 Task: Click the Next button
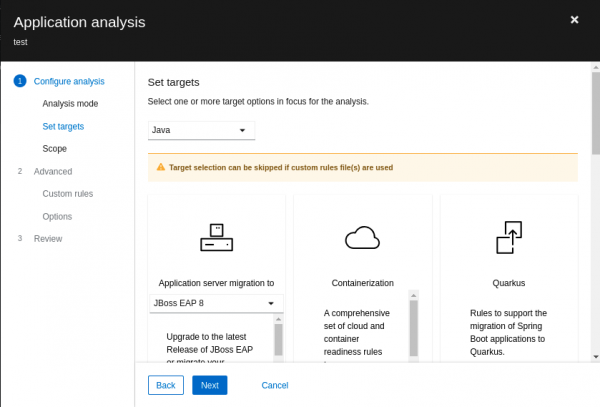pyautogui.click(x=210, y=385)
